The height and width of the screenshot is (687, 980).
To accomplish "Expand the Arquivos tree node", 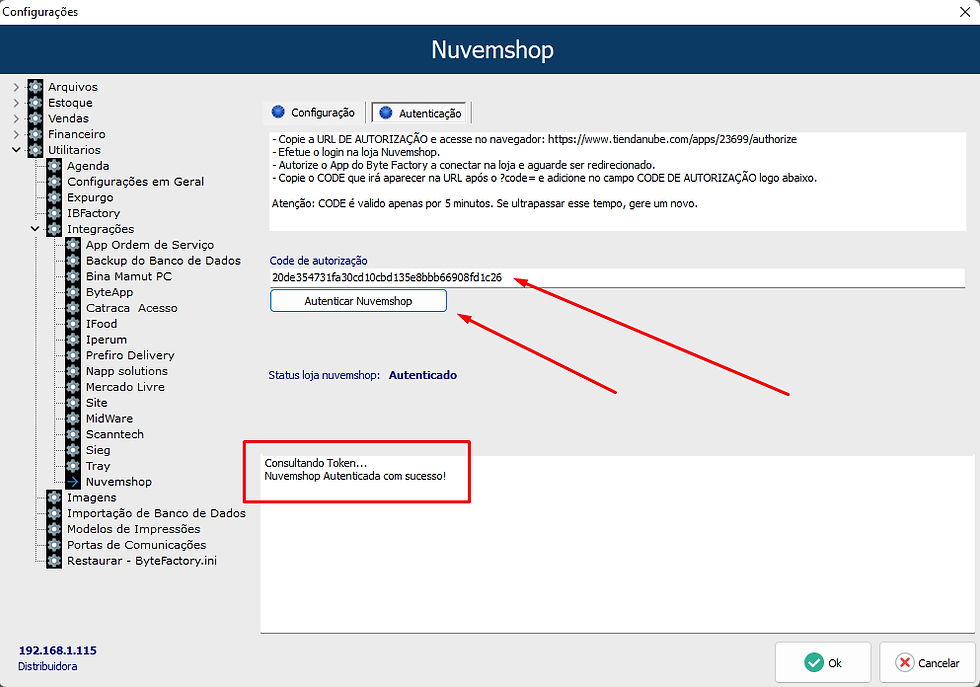I will point(16,87).
